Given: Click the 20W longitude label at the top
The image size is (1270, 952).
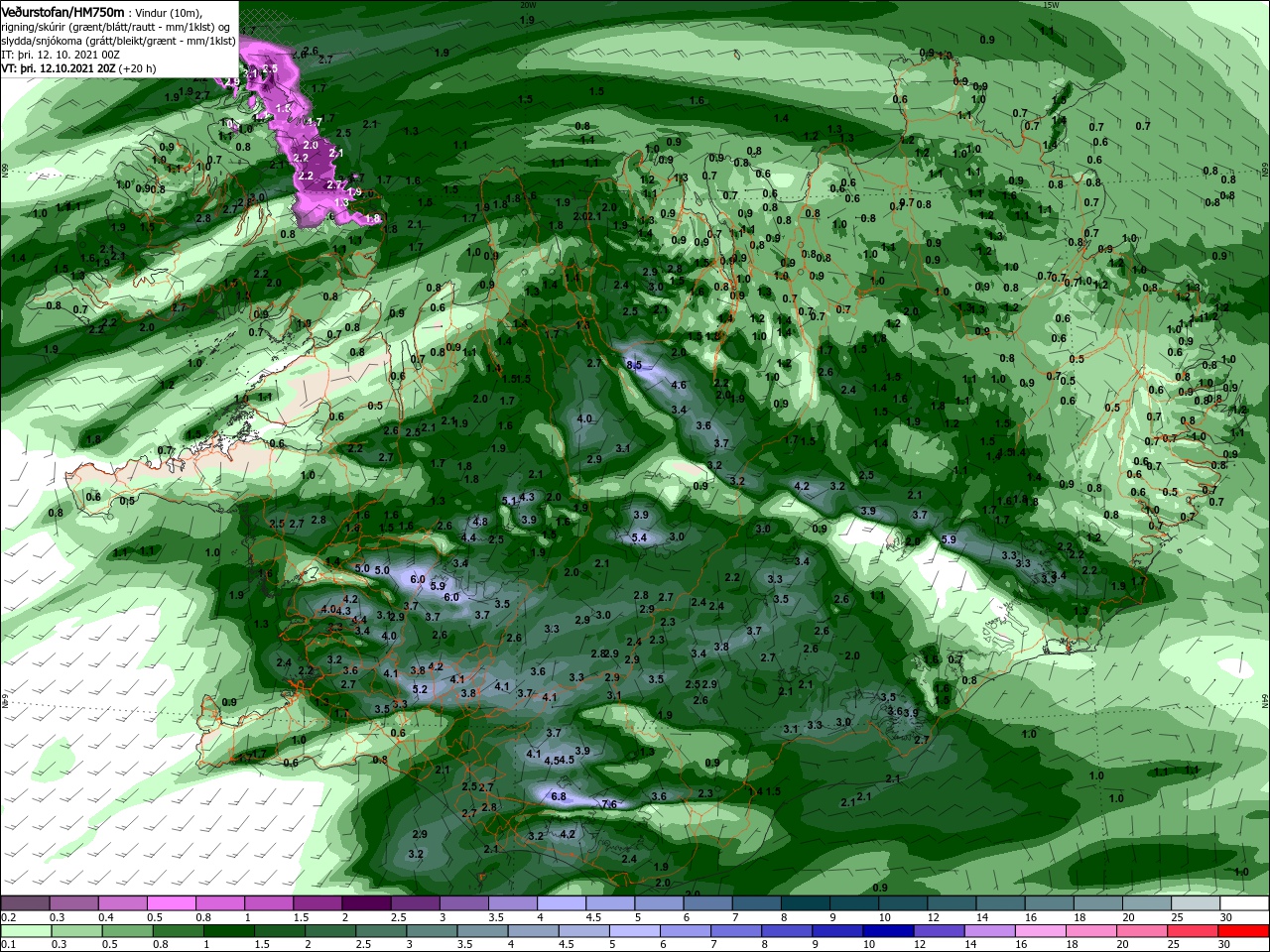Looking at the screenshot, I should click(527, 5).
